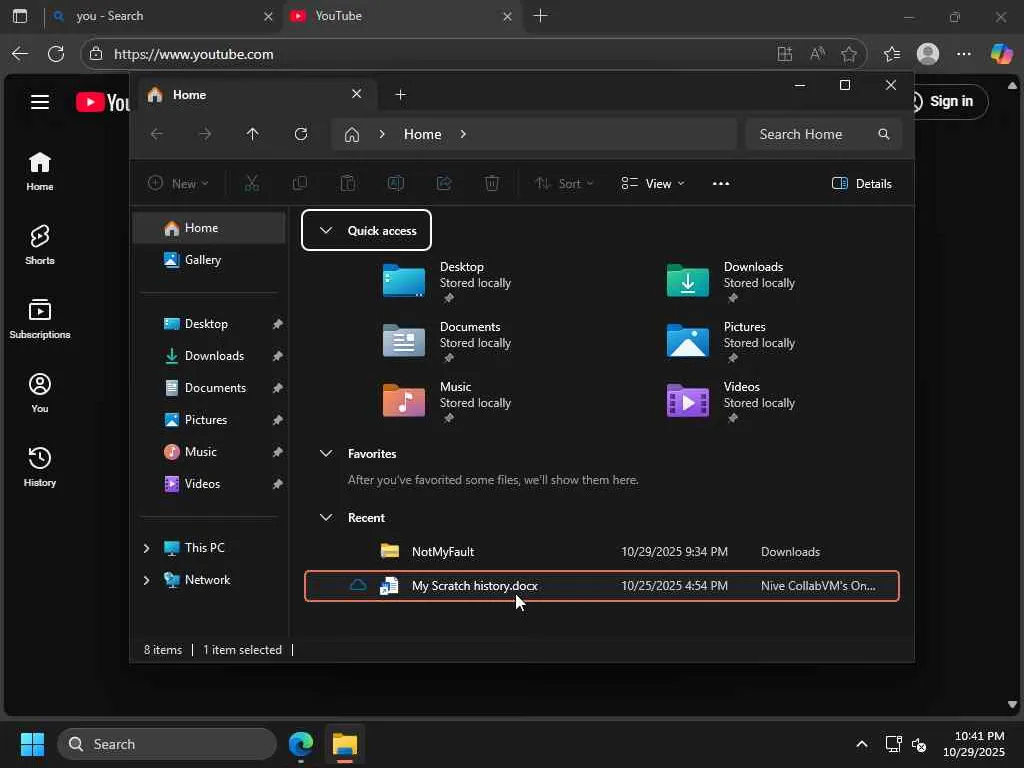Open the See more ellipsis menu
Image resolution: width=1024 pixels, height=768 pixels.
721,183
